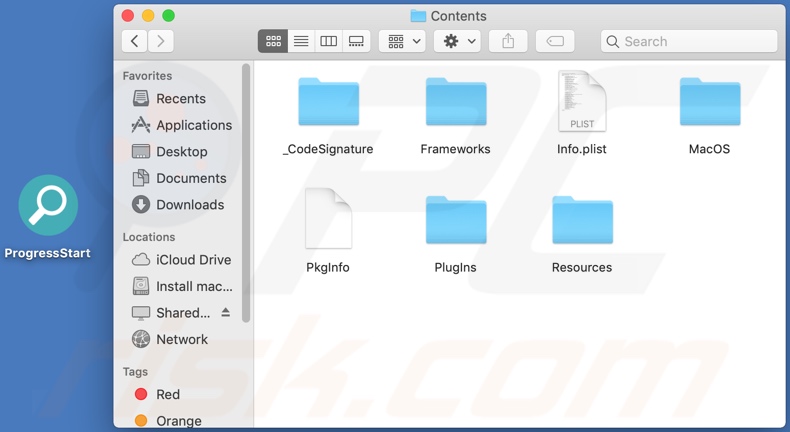Maximize the Contents window with green button

(168, 16)
